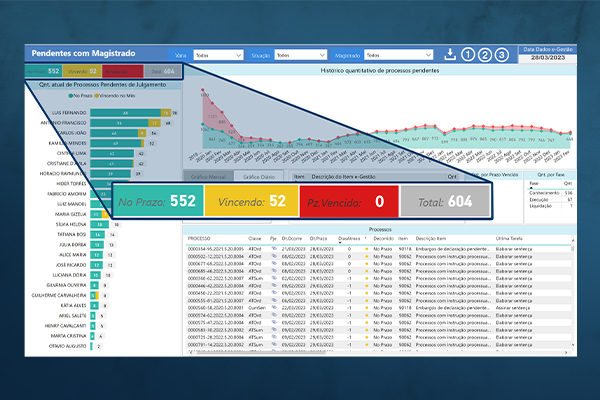Select the circled number 2 page icon
The image size is (600, 400).
click(484, 55)
